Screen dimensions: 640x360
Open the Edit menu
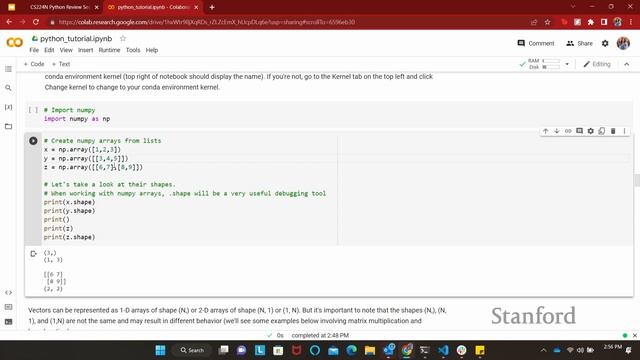[x=49, y=50]
